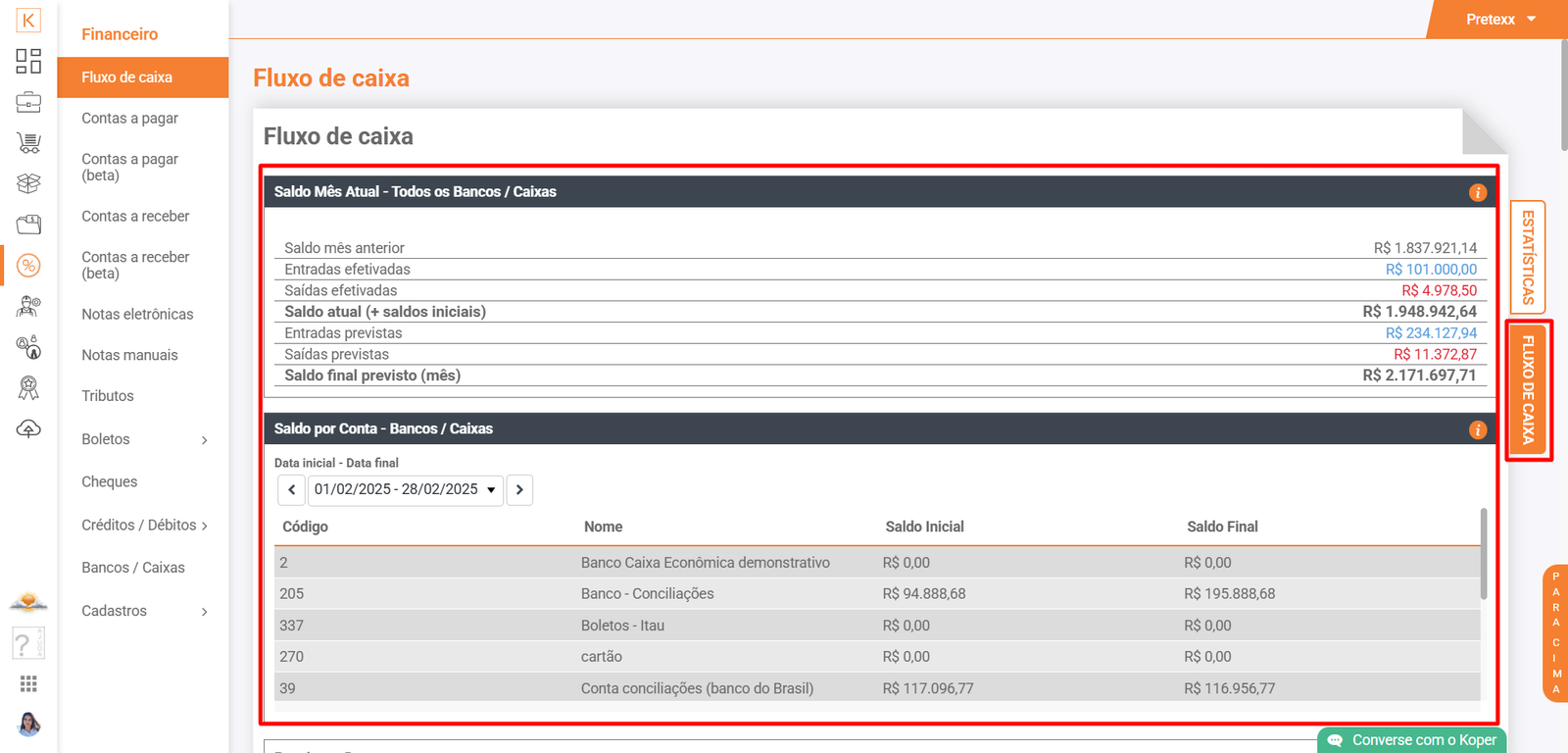Click info icon on Saldo por Conta header
The image size is (1568, 753).
click(1478, 430)
